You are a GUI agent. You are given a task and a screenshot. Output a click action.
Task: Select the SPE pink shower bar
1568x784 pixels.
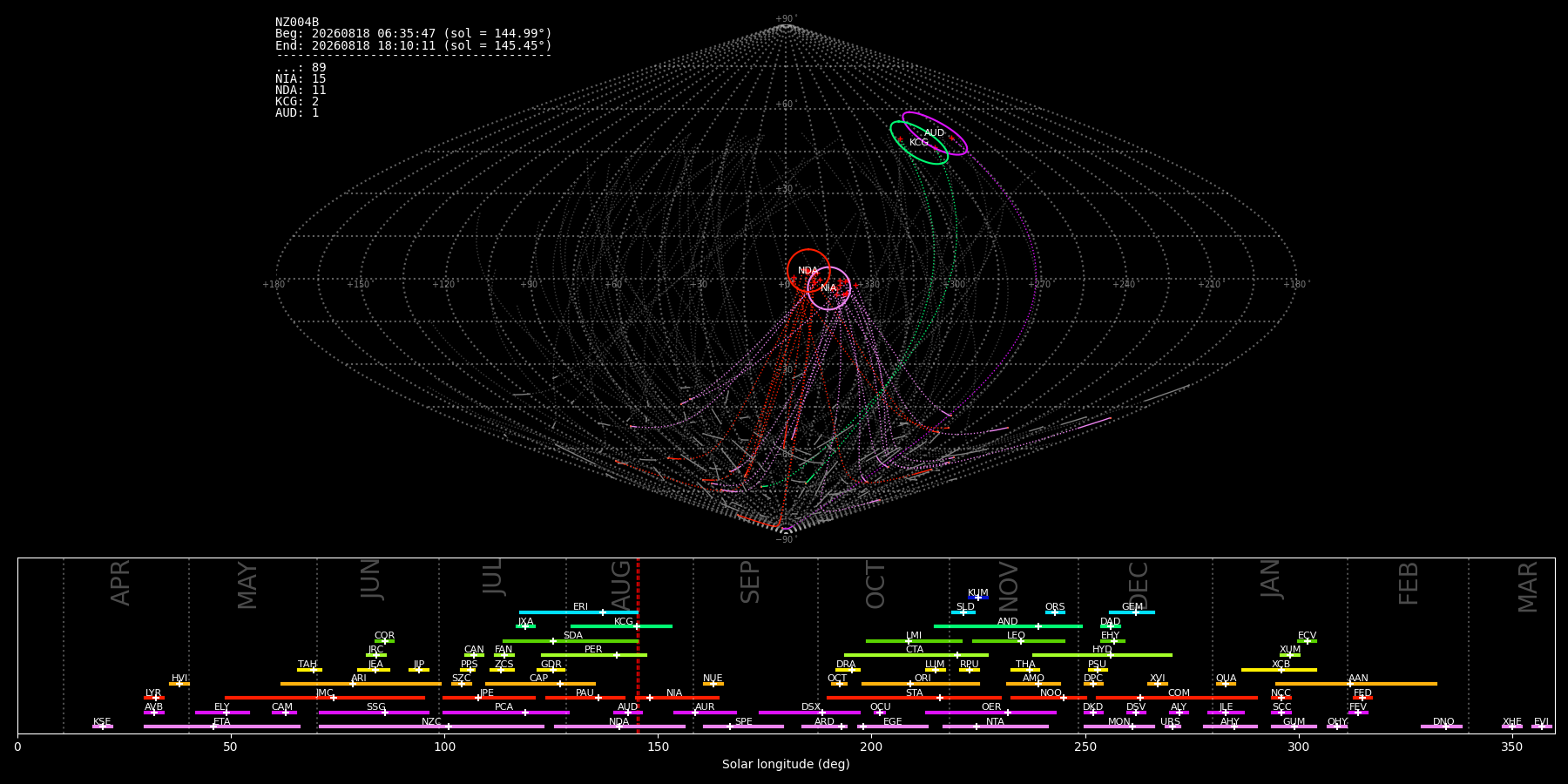(743, 727)
